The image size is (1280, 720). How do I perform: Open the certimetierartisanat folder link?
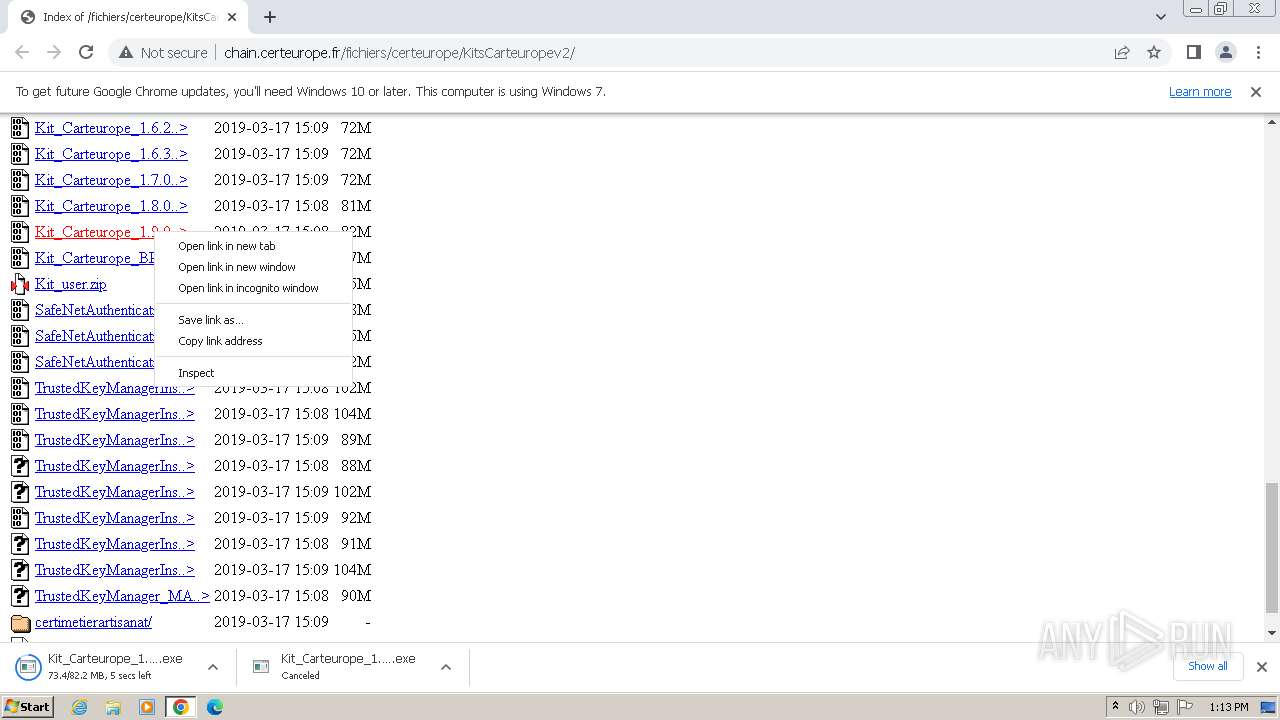pos(93,622)
